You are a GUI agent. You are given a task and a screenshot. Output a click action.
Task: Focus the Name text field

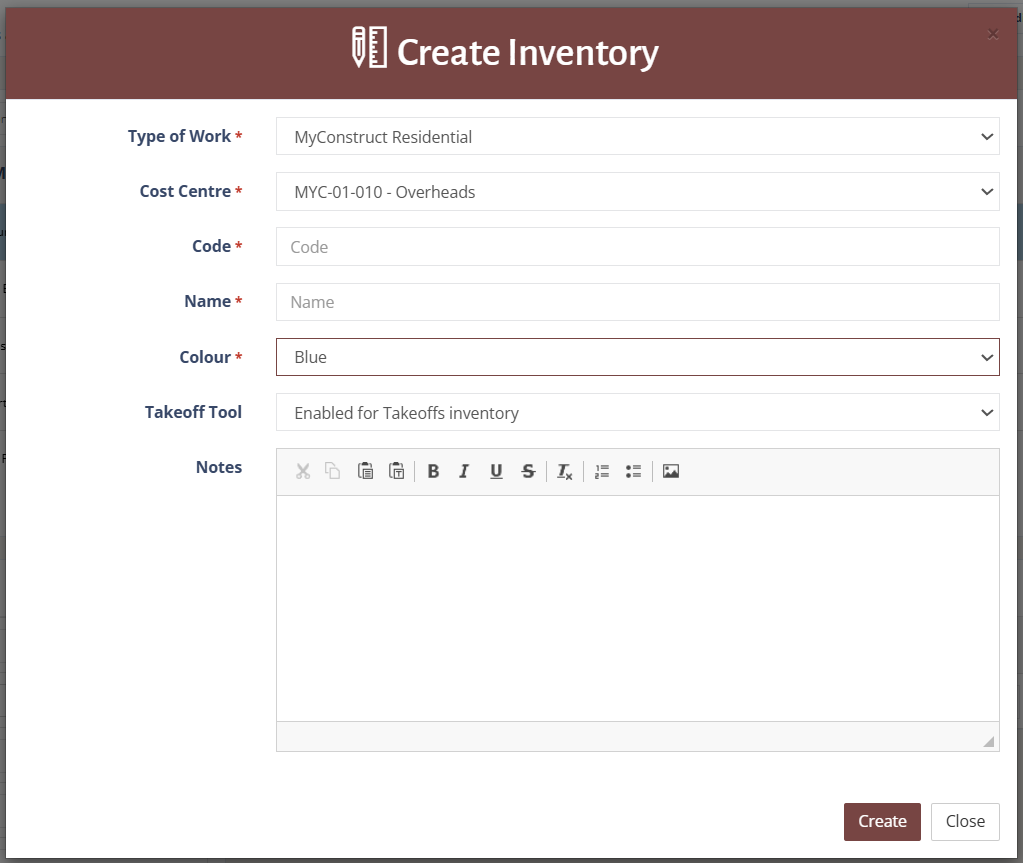(637, 302)
